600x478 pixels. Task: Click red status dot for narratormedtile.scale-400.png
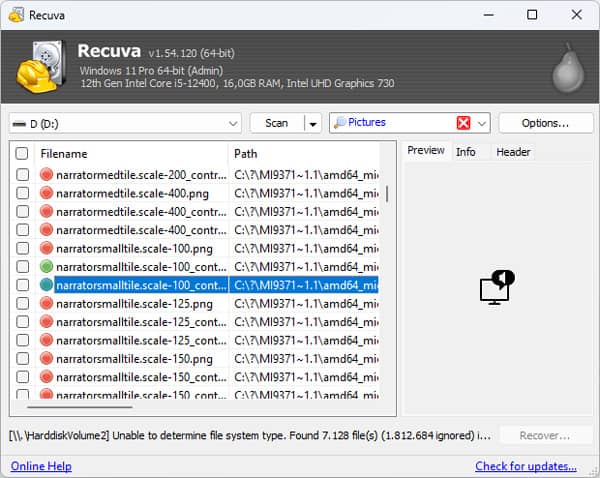[46, 193]
